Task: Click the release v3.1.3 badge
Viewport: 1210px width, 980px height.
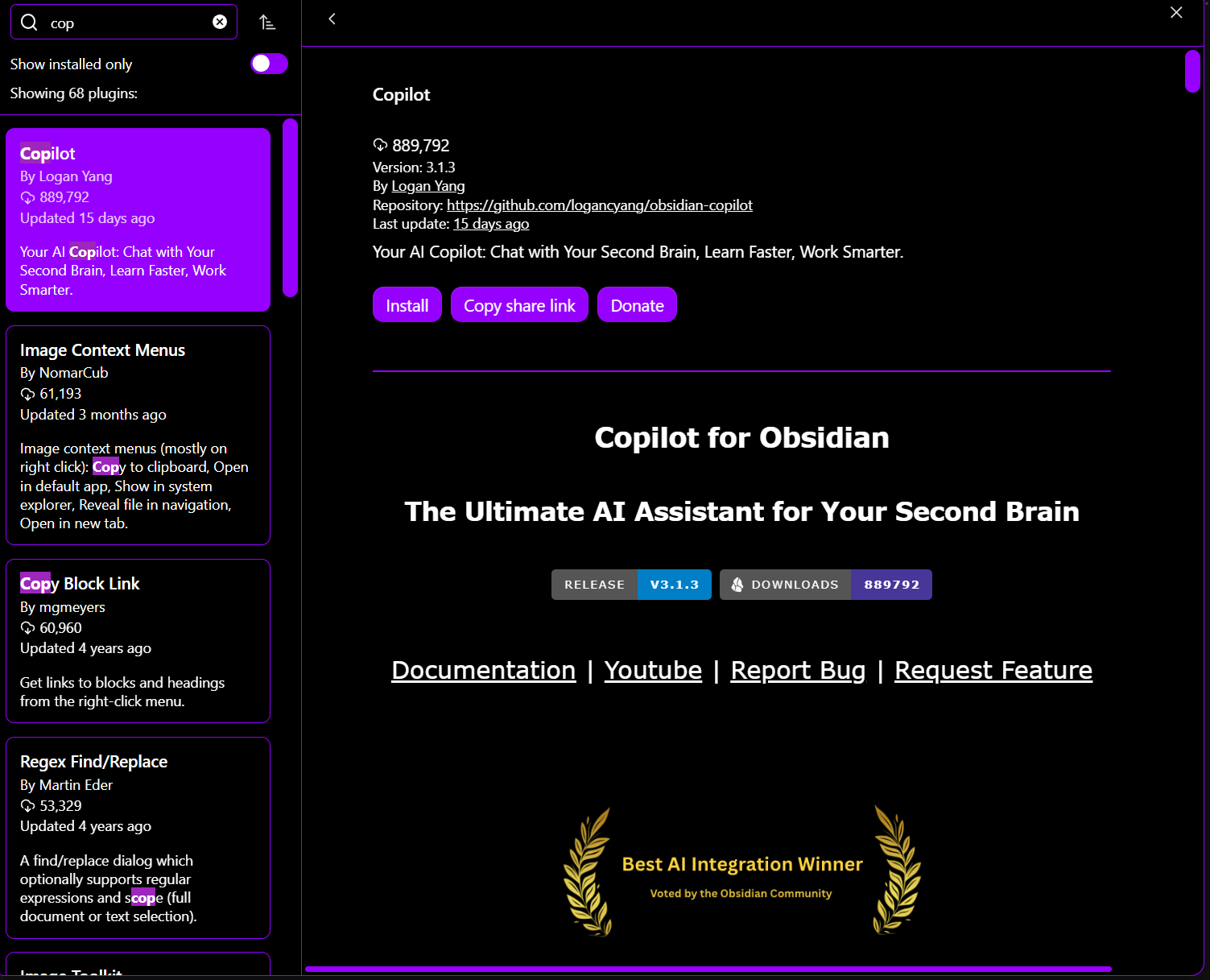Action: (x=630, y=585)
